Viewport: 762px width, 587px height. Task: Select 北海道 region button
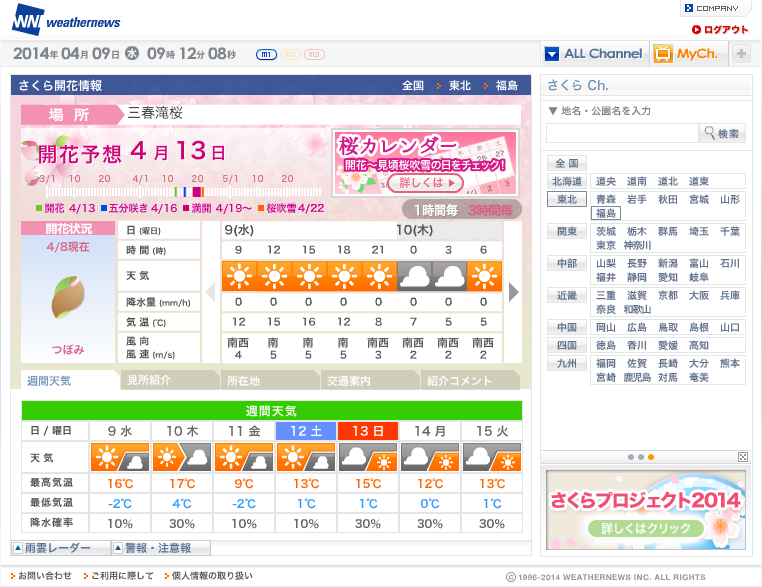(567, 181)
